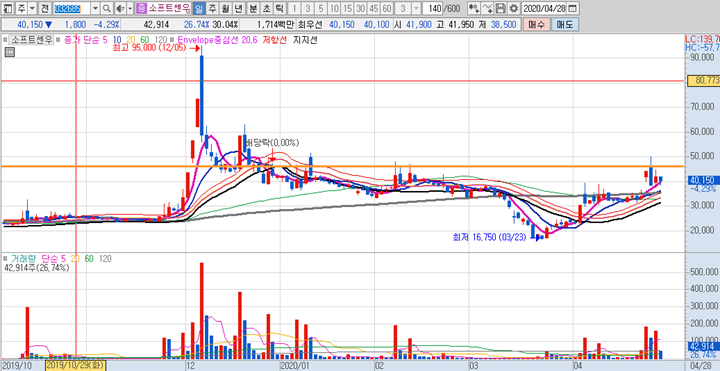
Task: Click the purple 증 badge icon
Action: pos(141,8)
